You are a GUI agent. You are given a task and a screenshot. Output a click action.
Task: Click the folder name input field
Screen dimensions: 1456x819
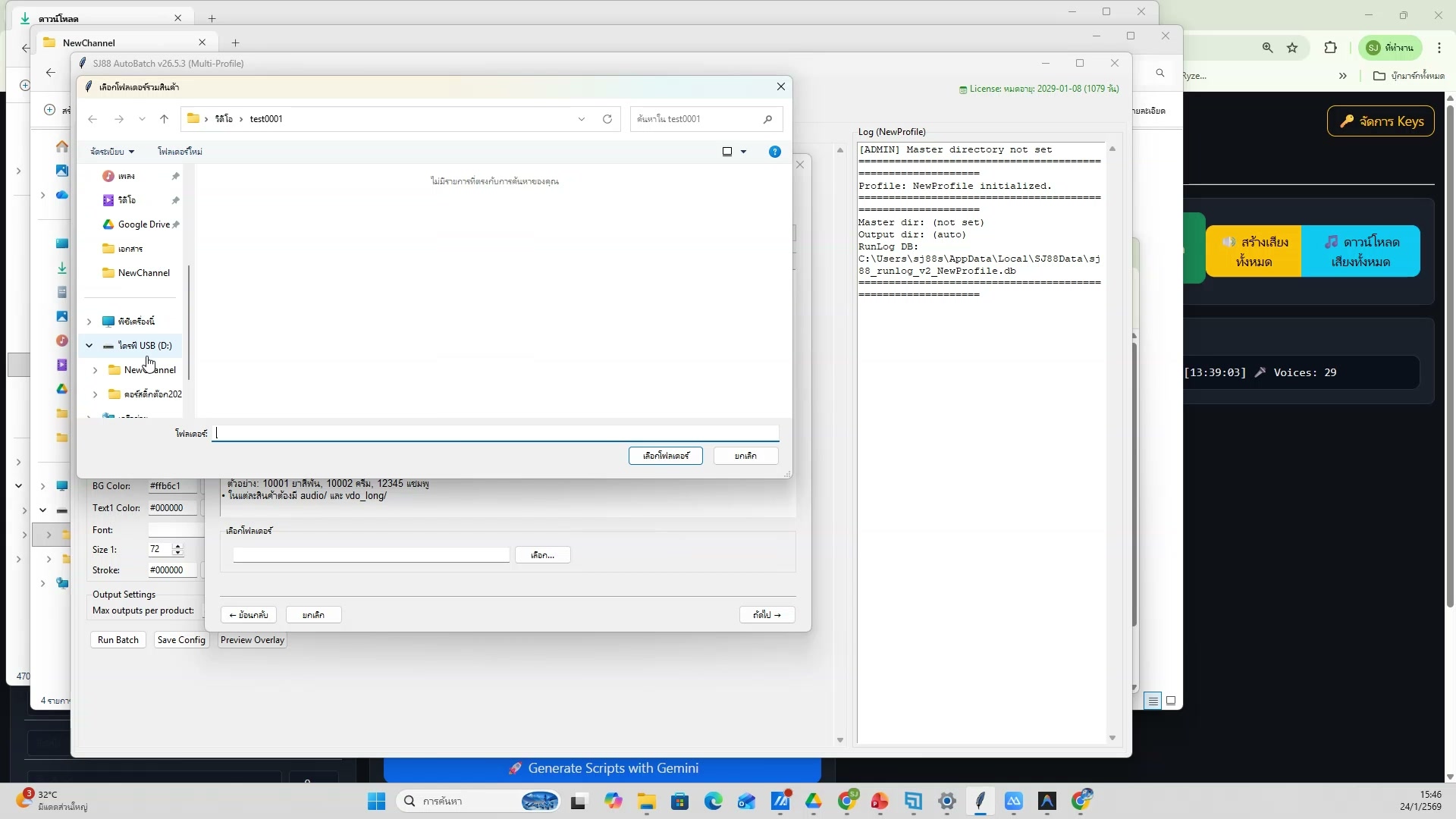[x=496, y=433]
